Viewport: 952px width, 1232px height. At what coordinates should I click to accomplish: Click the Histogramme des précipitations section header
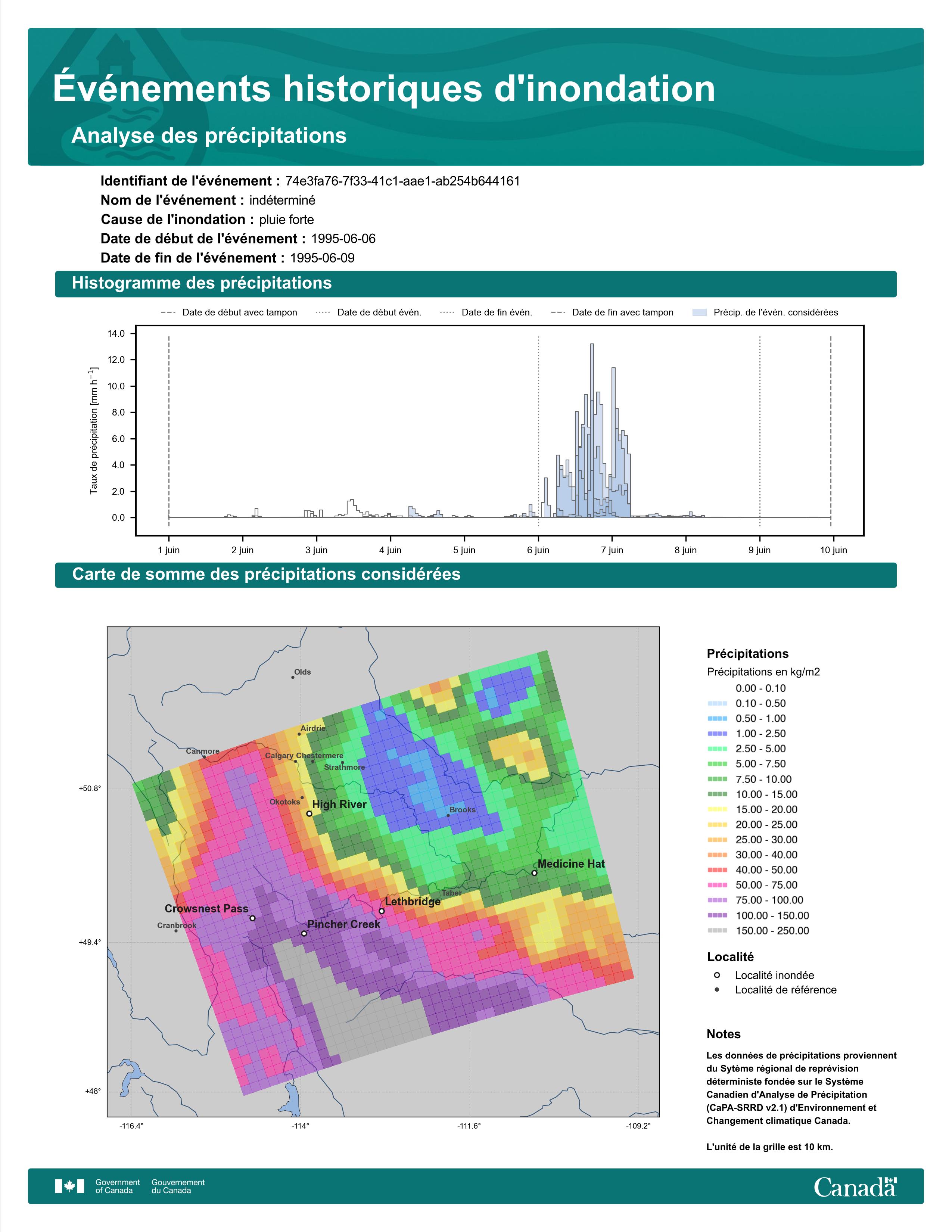coord(476,284)
